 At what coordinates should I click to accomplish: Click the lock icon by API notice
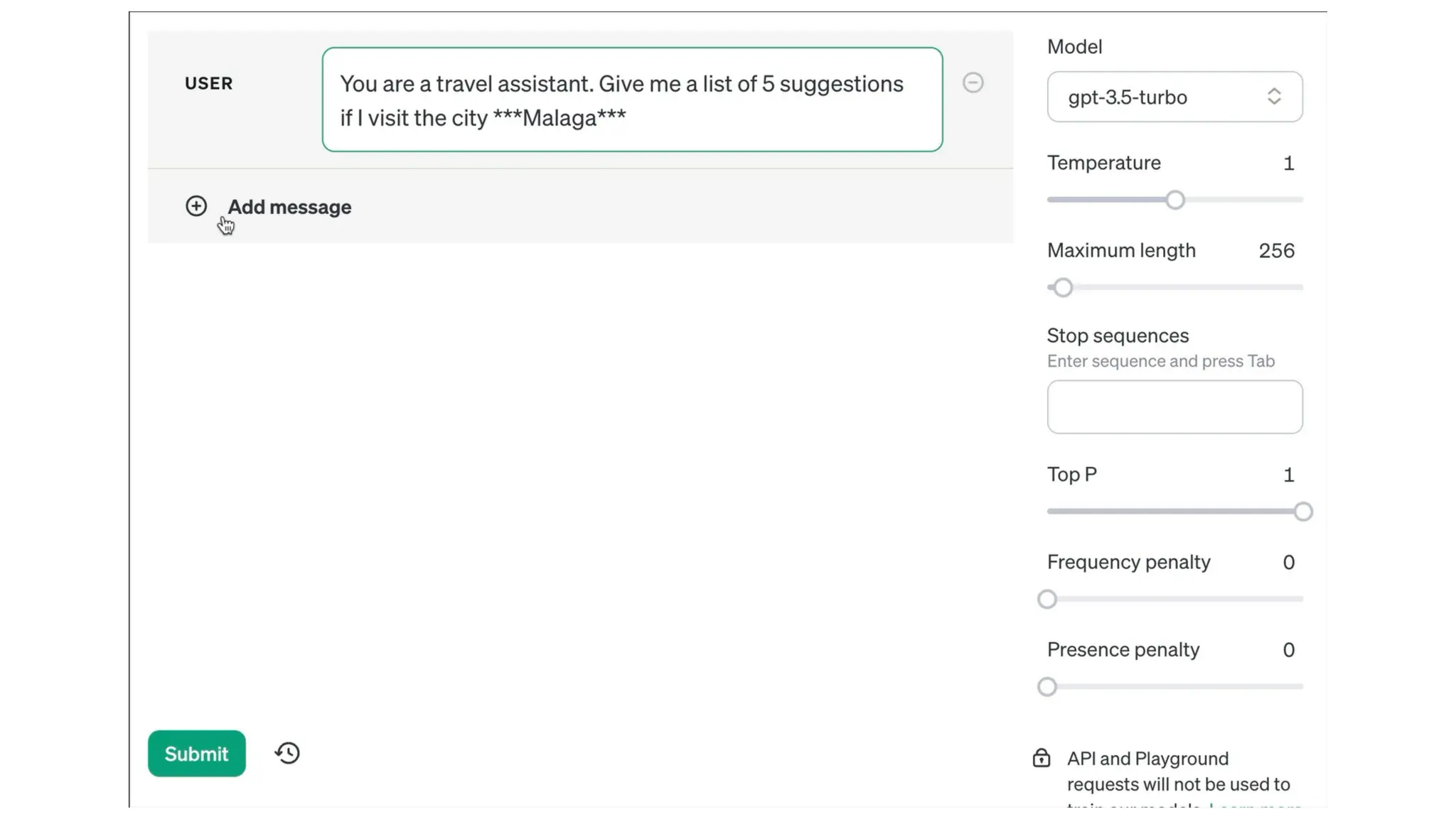click(x=1042, y=759)
